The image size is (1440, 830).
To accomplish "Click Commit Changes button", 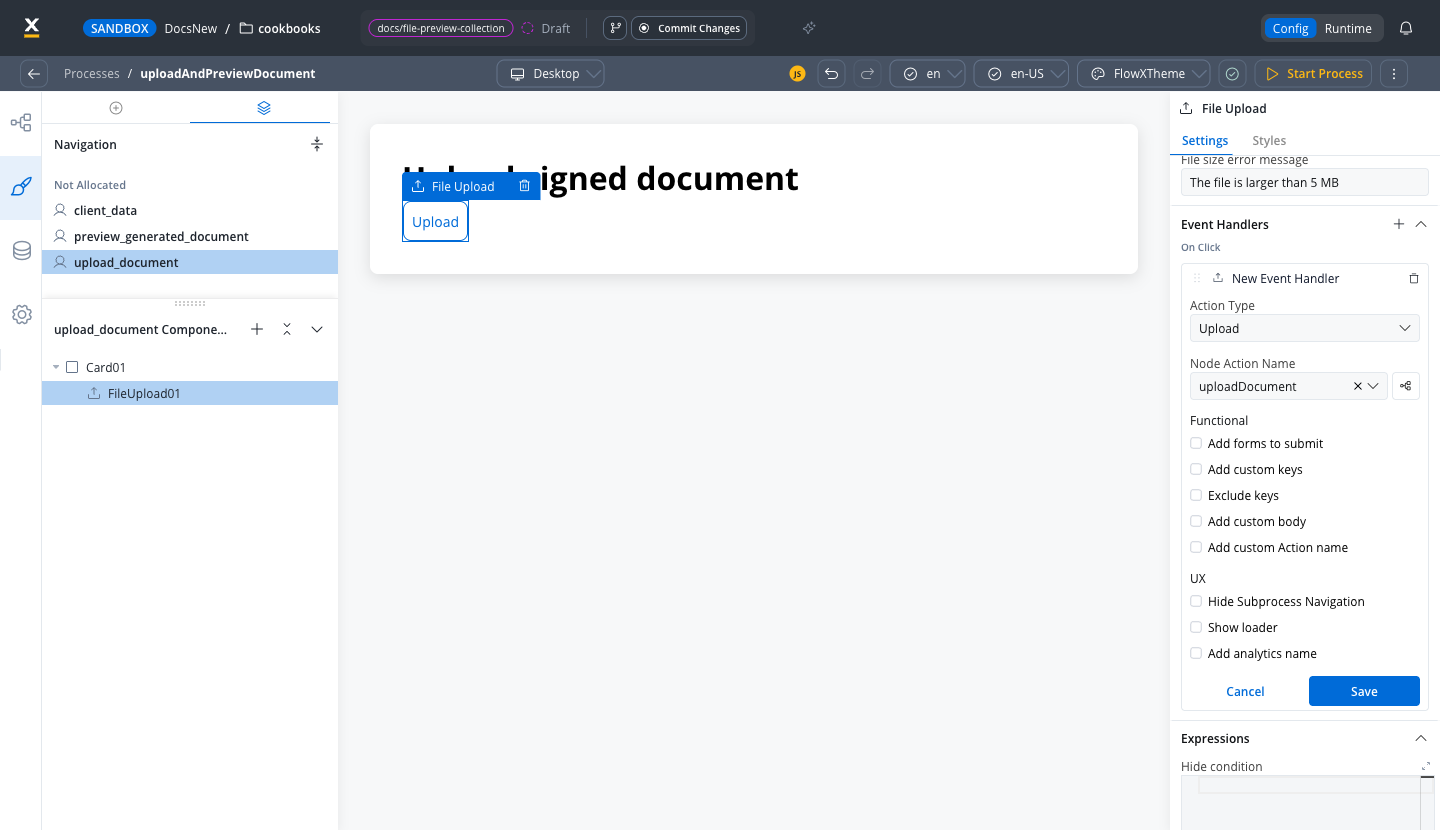I will coord(689,28).
